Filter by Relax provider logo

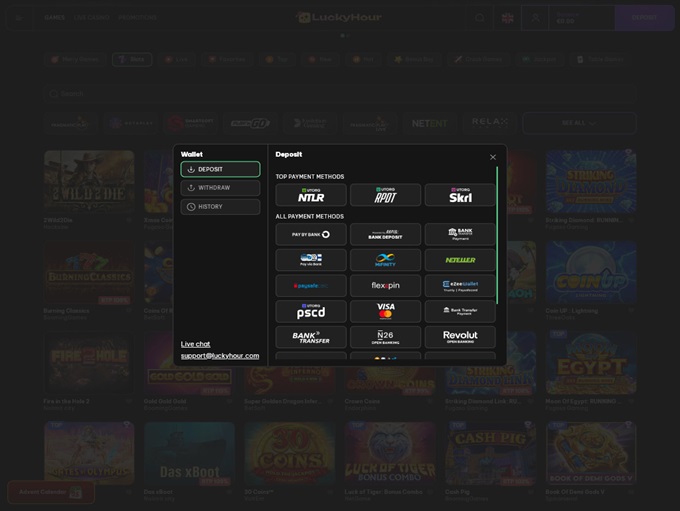489,124
